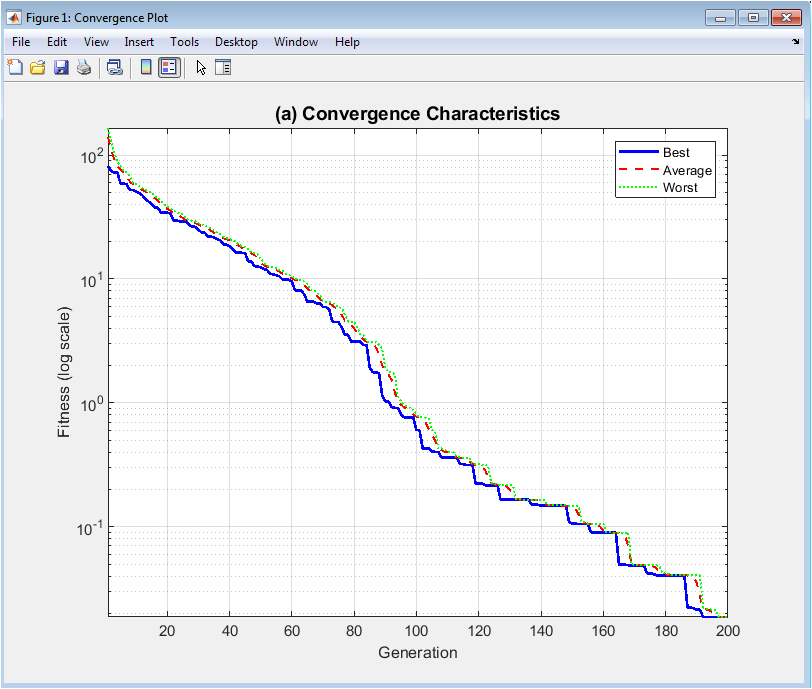This screenshot has height=689, width=812.
Task: Click the New Figure toolbar icon
Action: (x=15, y=67)
